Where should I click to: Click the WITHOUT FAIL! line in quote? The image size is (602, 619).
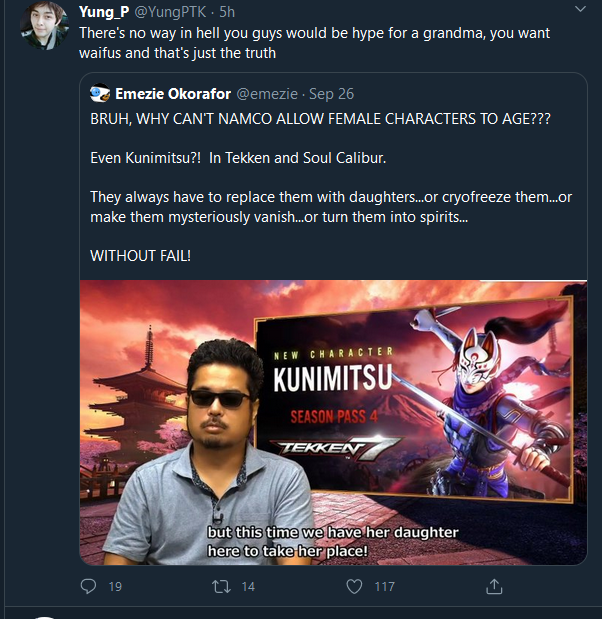[141, 256]
